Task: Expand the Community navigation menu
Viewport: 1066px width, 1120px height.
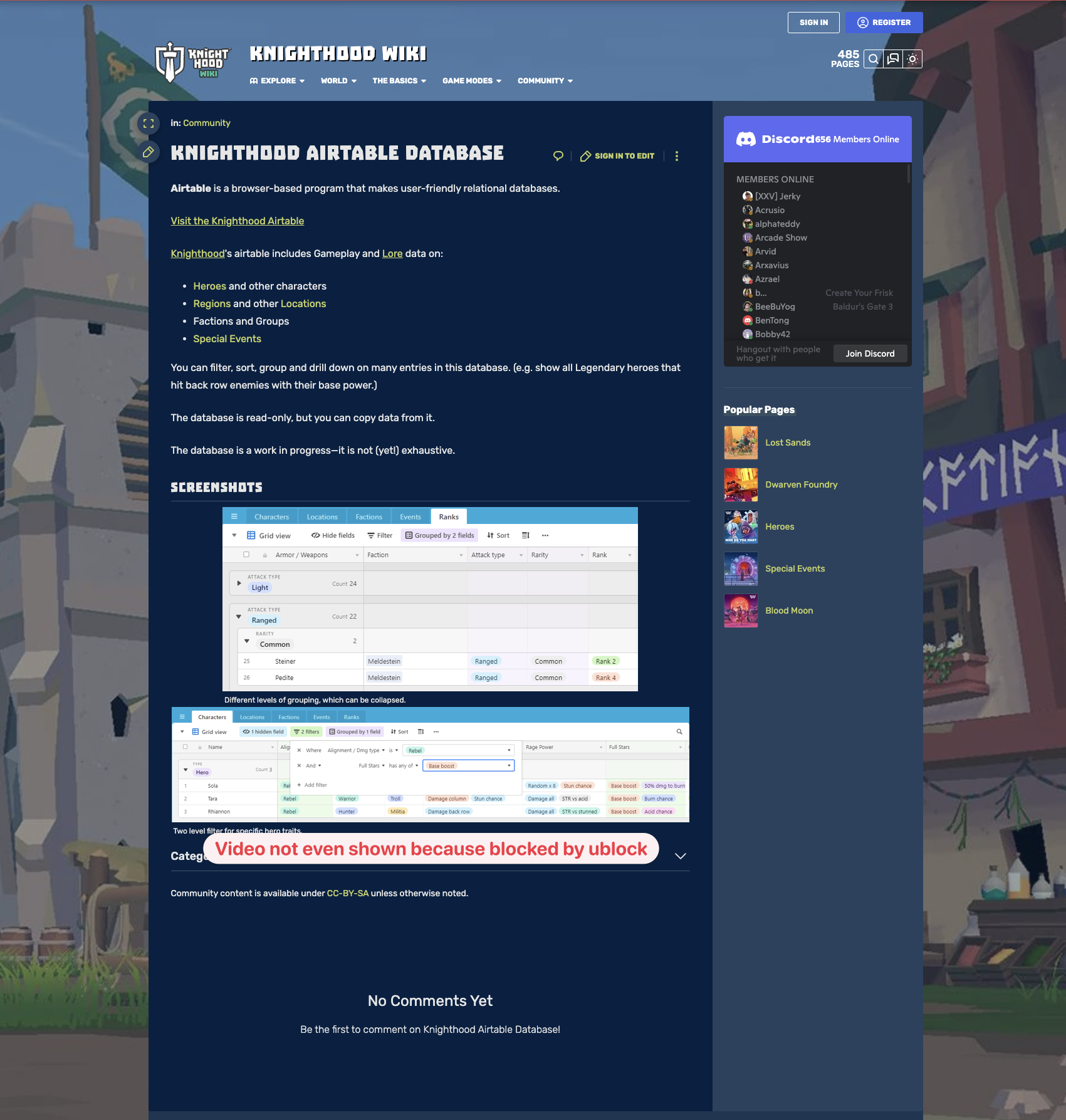Action: (545, 81)
